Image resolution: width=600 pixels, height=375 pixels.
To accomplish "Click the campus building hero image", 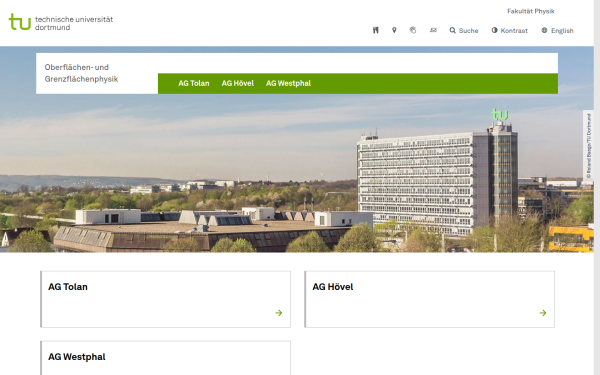I will (297, 172).
